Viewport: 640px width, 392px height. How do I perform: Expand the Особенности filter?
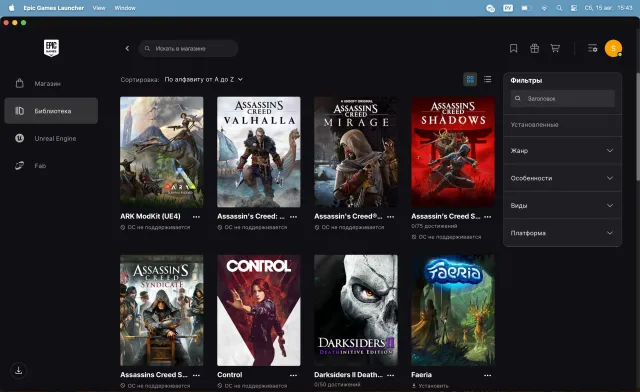pyautogui.click(x=562, y=178)
